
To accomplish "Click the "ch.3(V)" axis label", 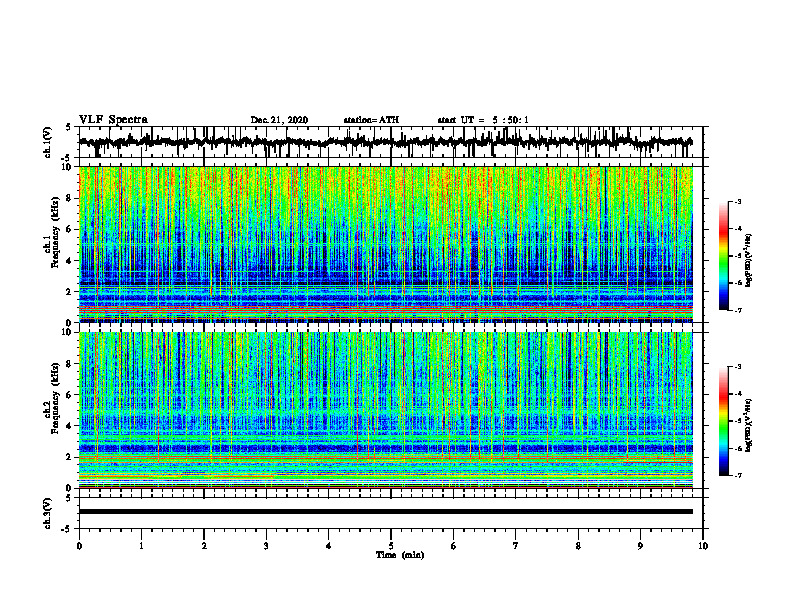I will [48, 514].
